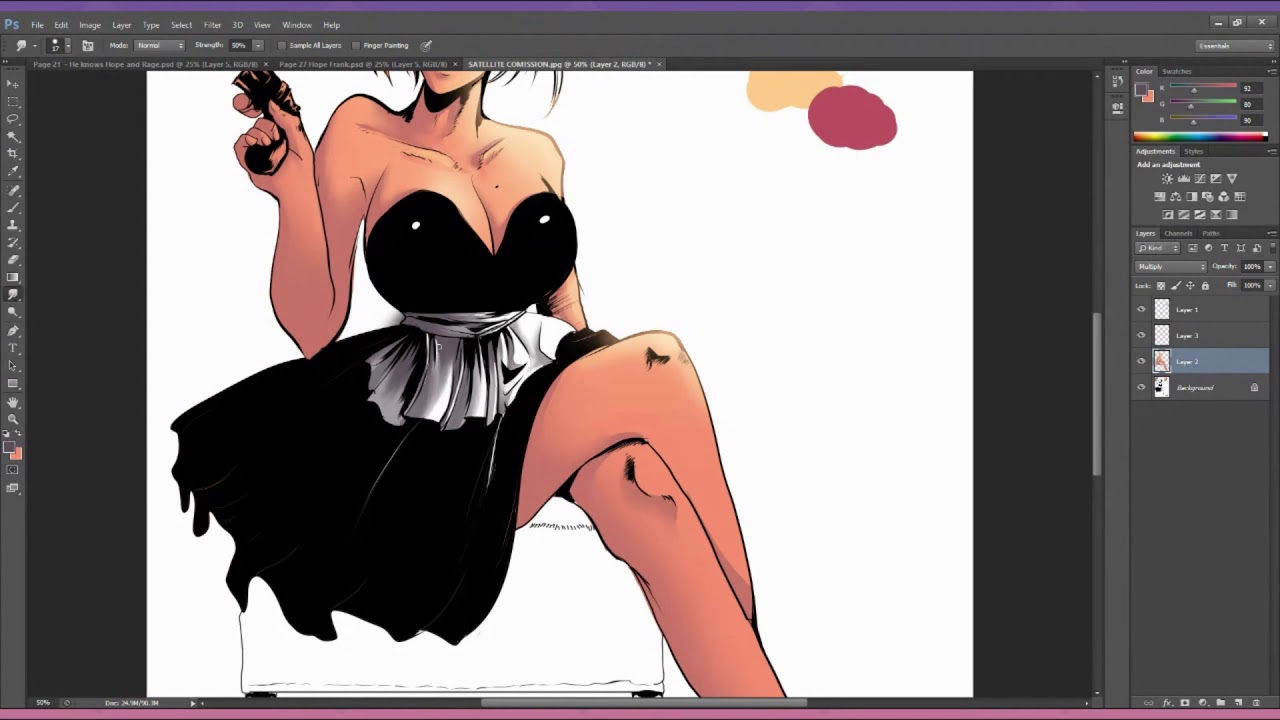Click the color spectrum ramp in Color panel
Image resolution: width=1280 pixels, height=720 pixels.
click(1200, 137)
